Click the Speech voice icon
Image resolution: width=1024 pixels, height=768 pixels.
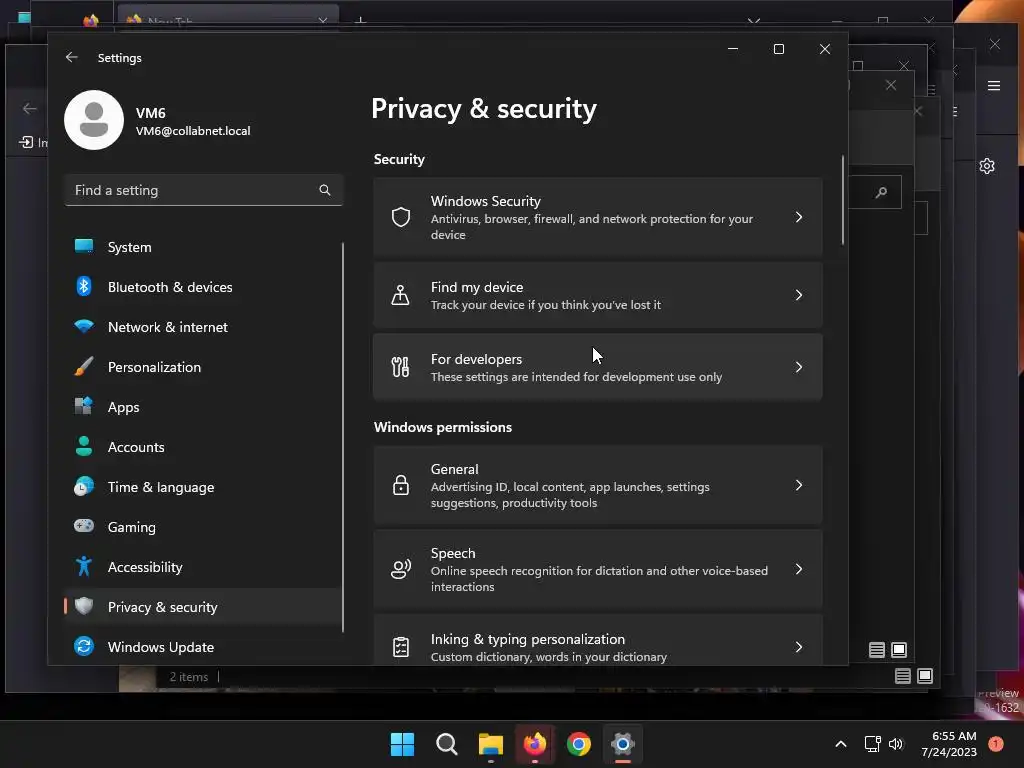(x=400, y=569)
